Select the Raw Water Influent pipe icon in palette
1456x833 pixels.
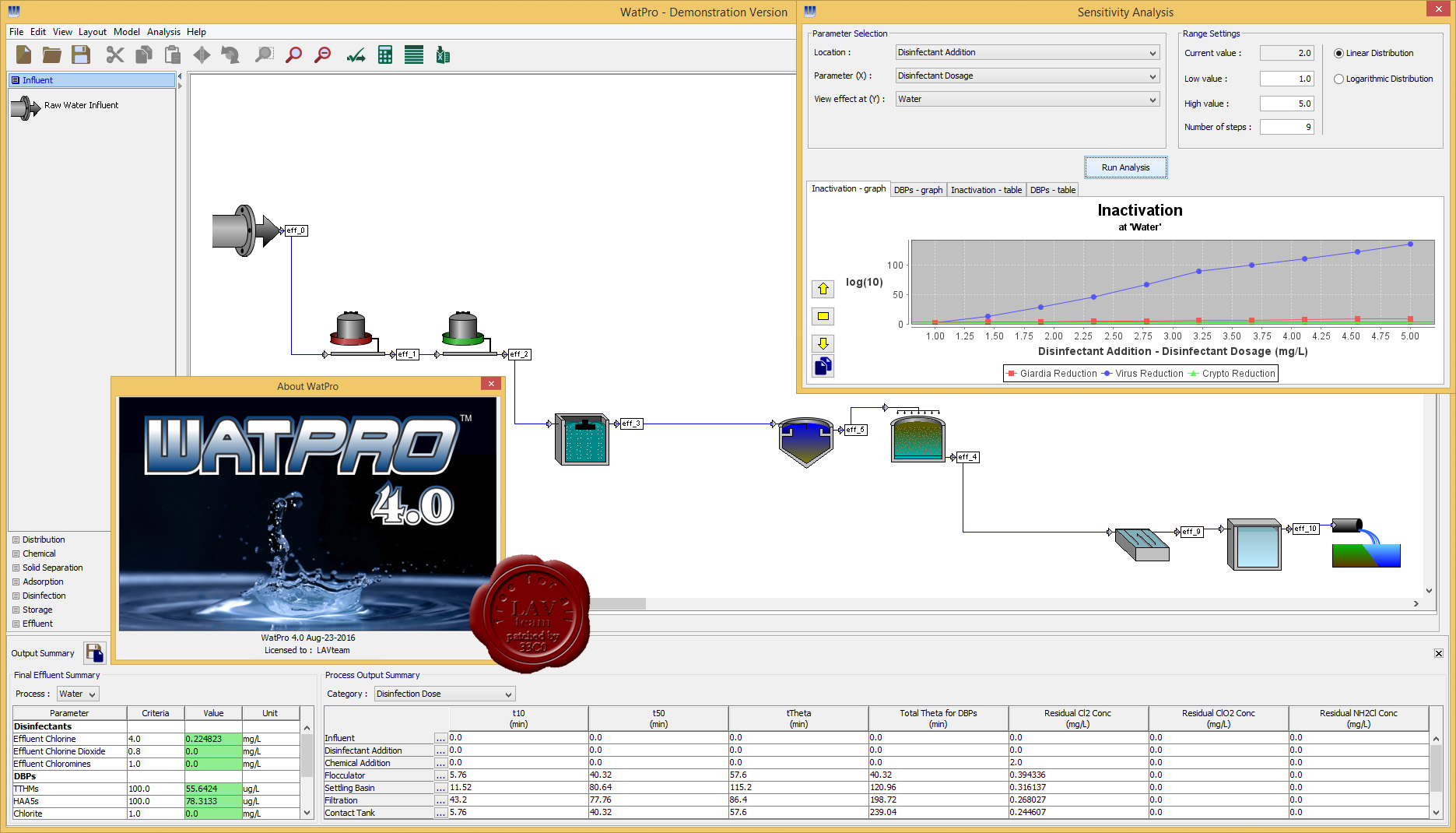[26, 107]
